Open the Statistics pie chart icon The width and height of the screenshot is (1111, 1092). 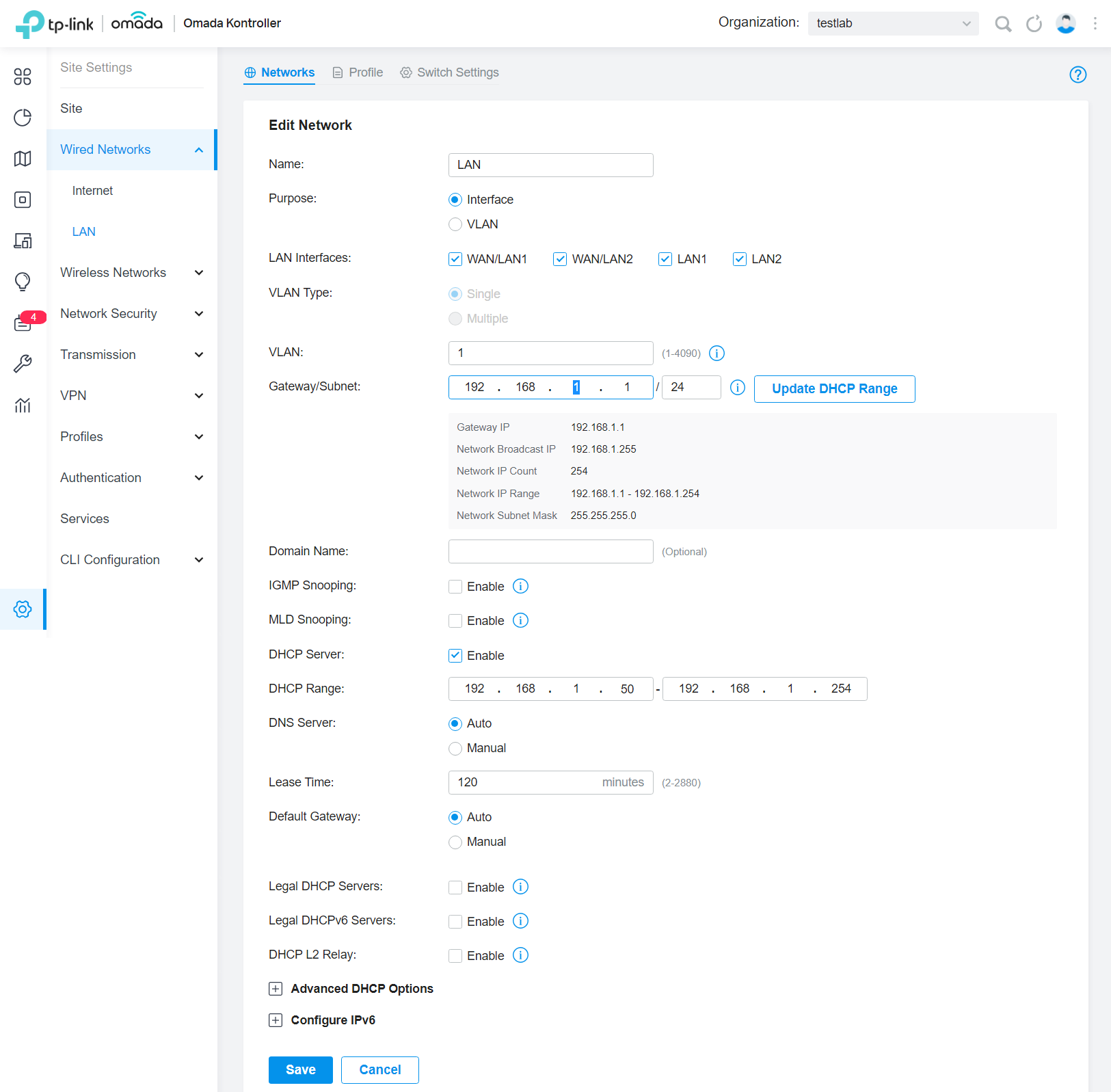[x=23, y=118]
